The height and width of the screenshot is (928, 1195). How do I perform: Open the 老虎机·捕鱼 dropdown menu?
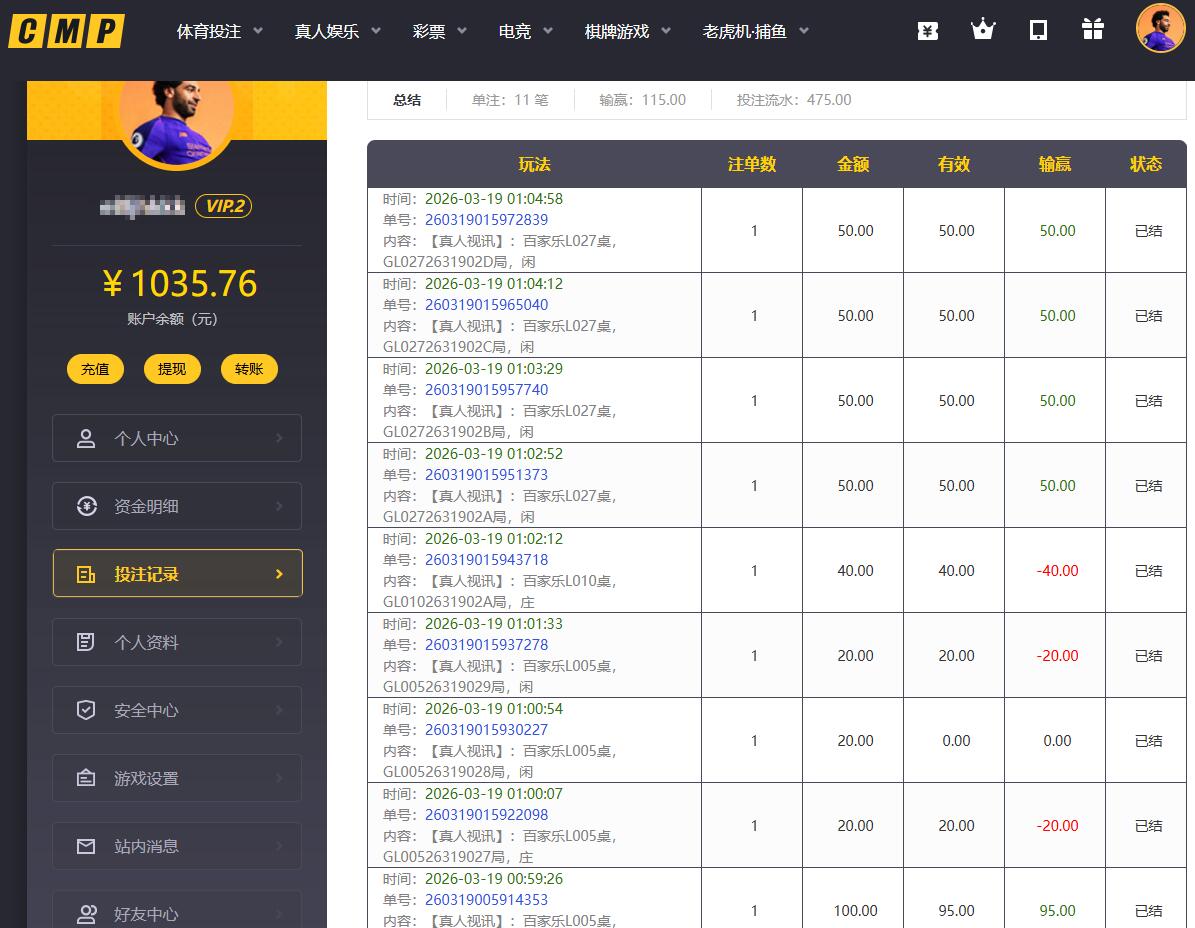click(756, 31)
